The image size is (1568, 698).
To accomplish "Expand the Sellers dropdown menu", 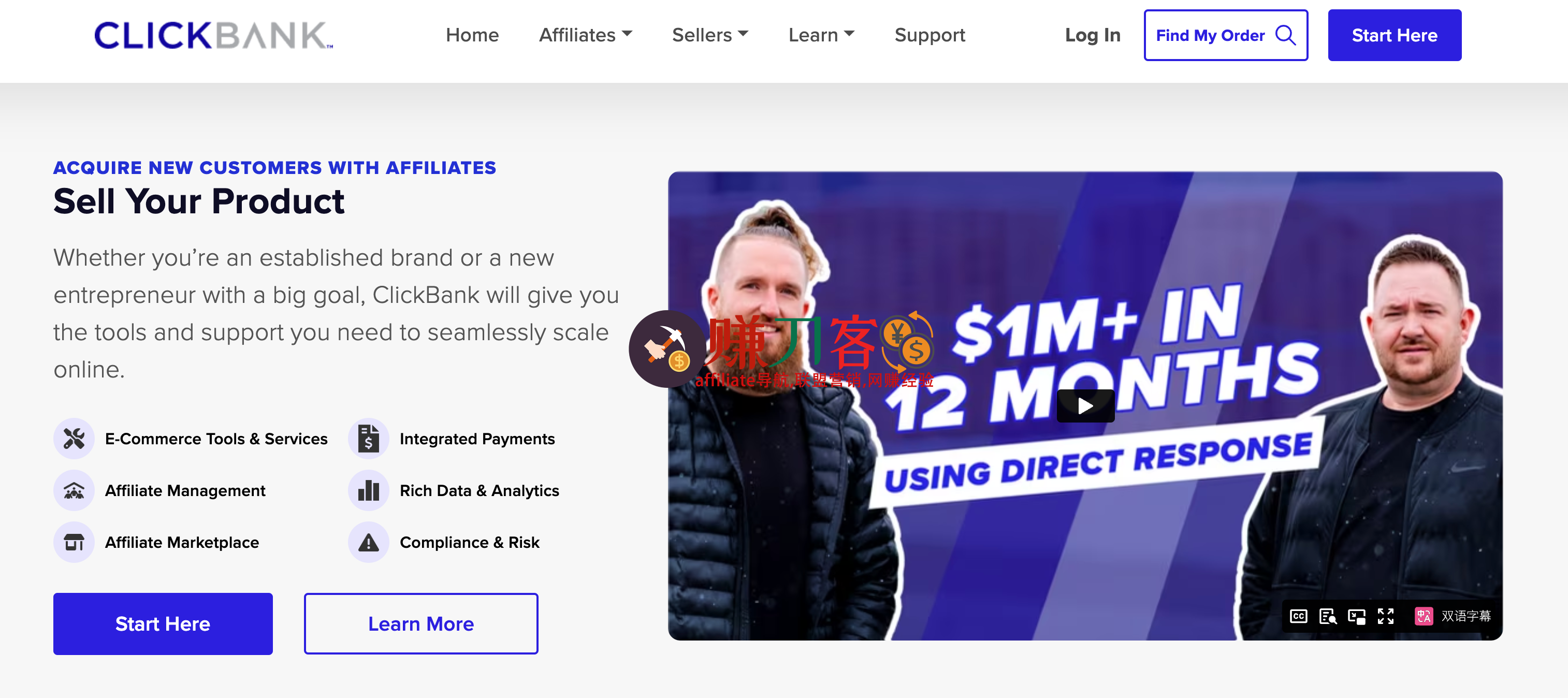I will click(x=710, y=35).
